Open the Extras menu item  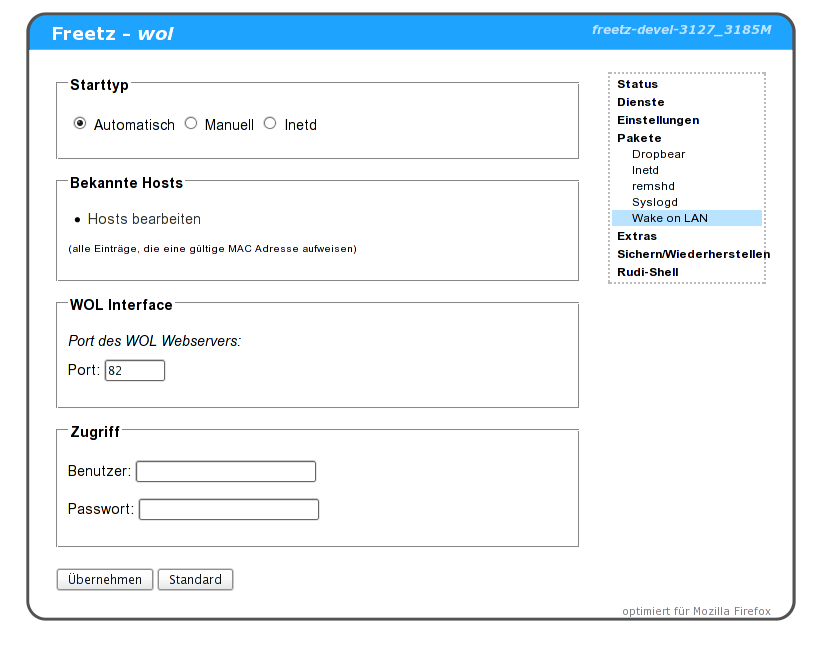coord(637,237)
